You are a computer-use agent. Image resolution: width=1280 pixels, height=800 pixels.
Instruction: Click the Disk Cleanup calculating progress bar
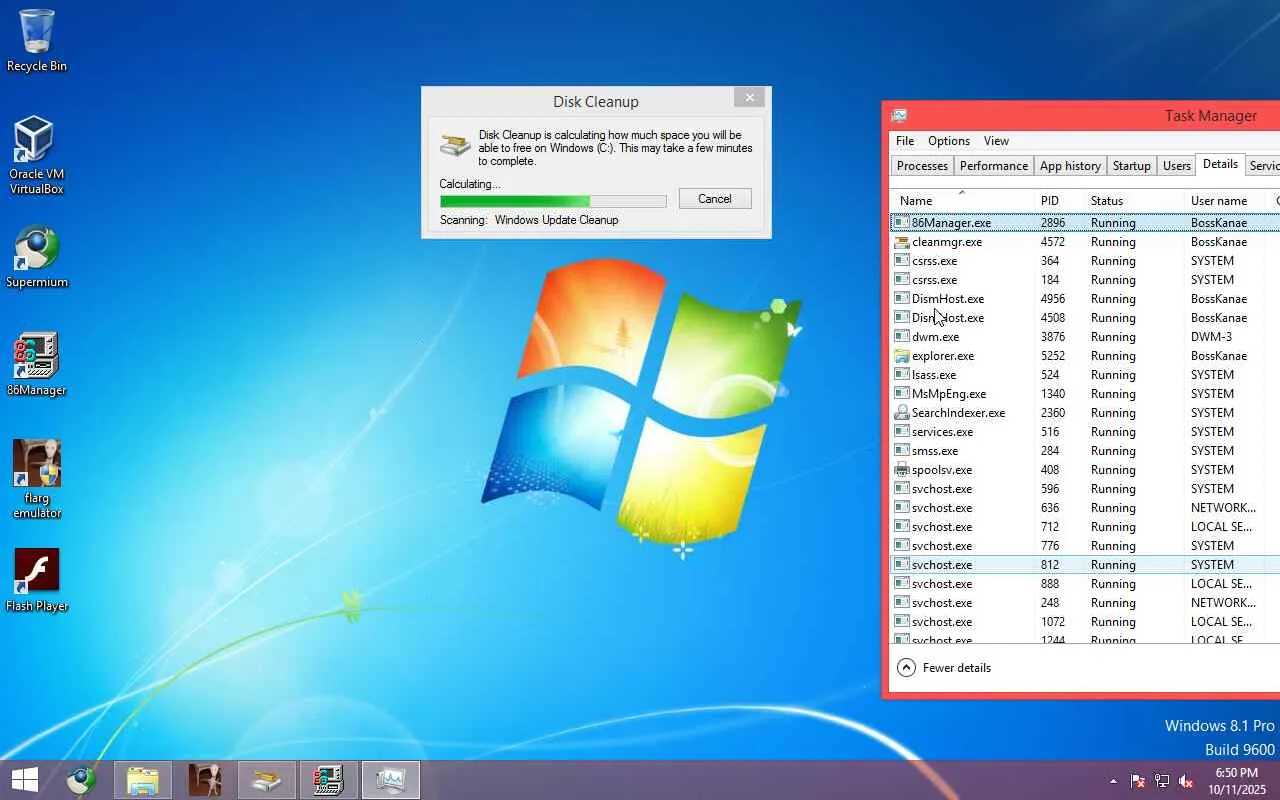point(553,201)
